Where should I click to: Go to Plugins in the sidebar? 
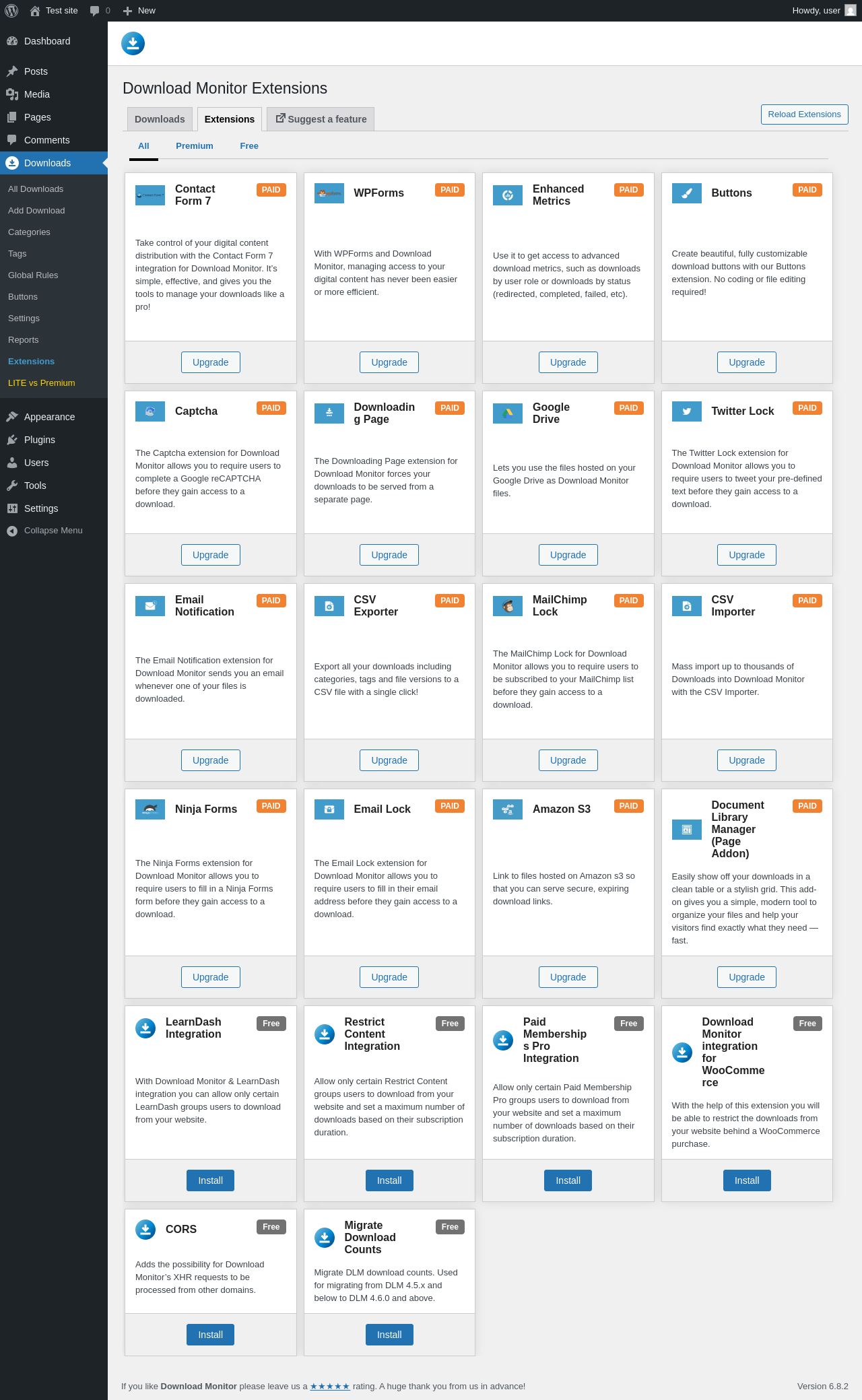pos(54,440)
